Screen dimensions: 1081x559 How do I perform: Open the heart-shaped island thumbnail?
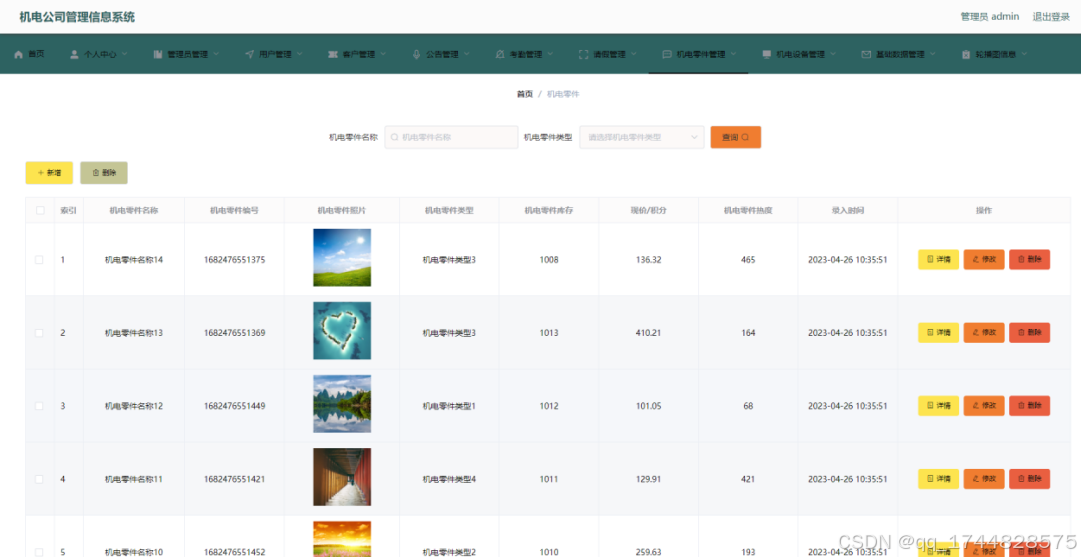342,331
